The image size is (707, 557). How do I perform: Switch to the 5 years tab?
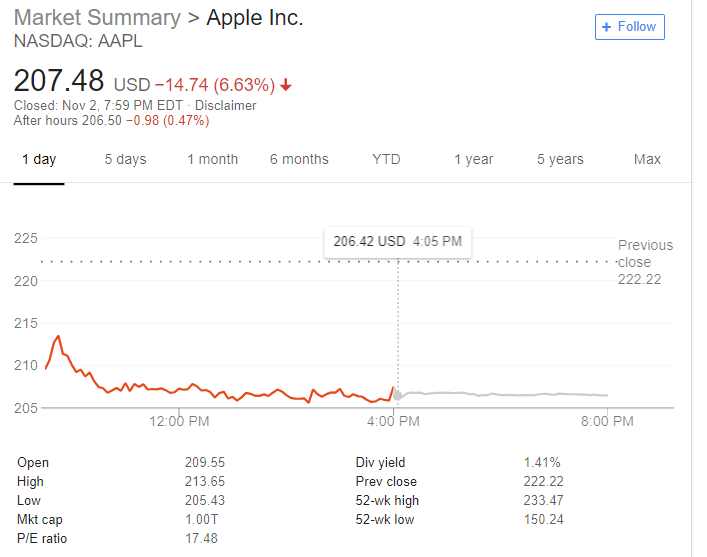tap(560, 159)
